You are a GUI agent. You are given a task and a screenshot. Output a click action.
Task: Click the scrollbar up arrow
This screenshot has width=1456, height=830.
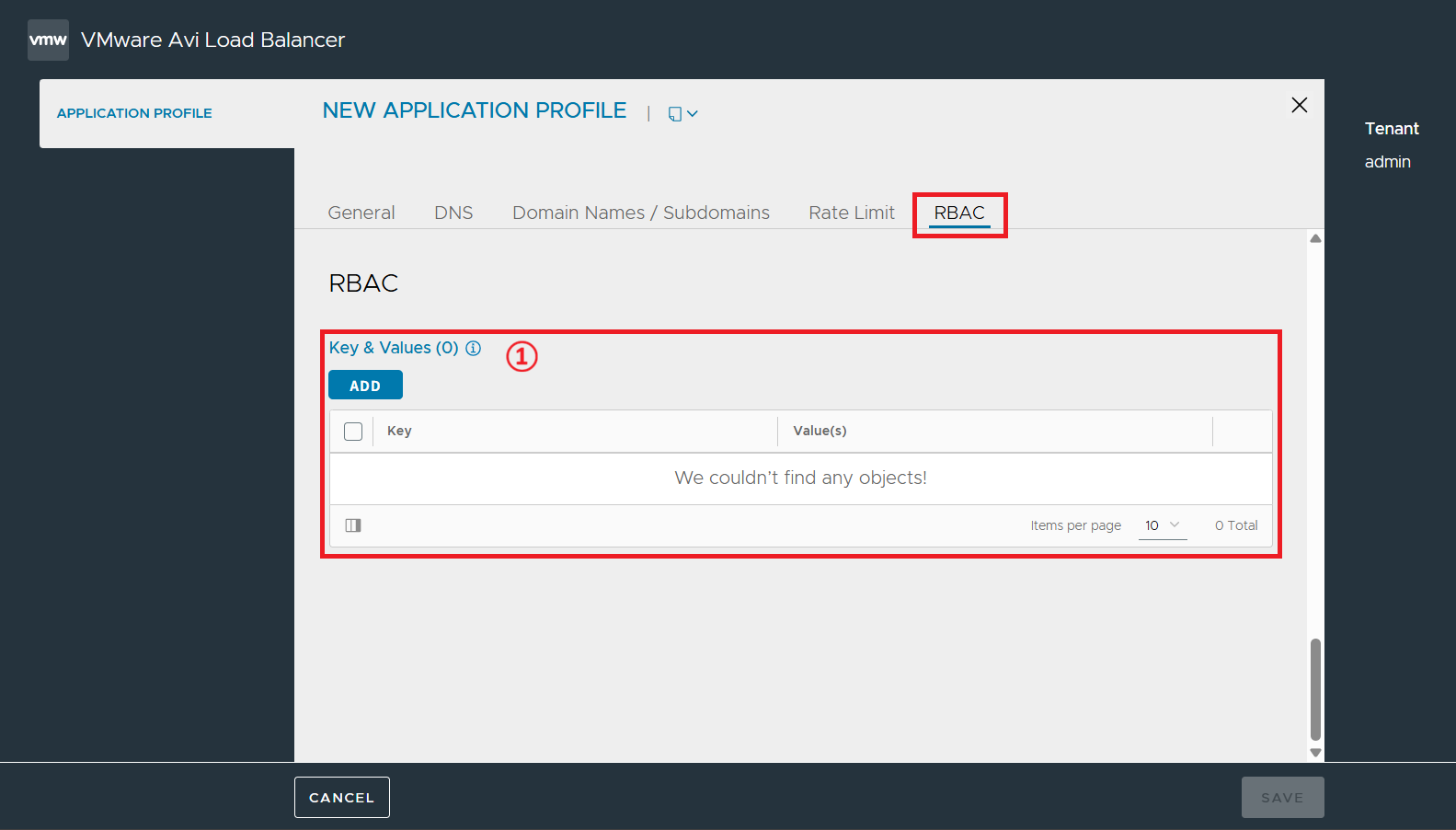tap(1315, 239)
